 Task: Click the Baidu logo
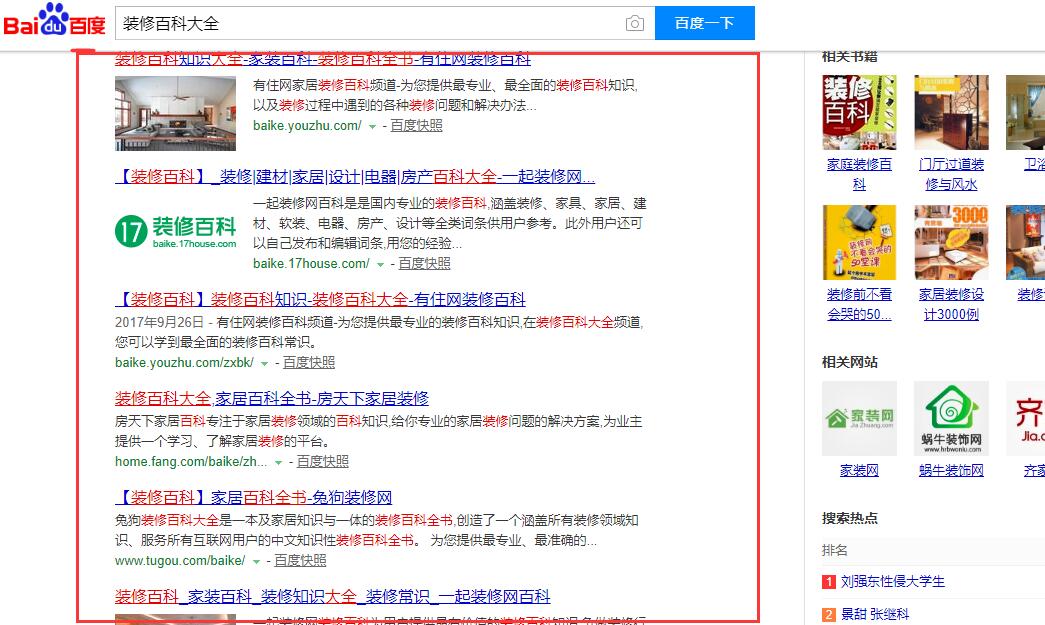click(55, 20)
